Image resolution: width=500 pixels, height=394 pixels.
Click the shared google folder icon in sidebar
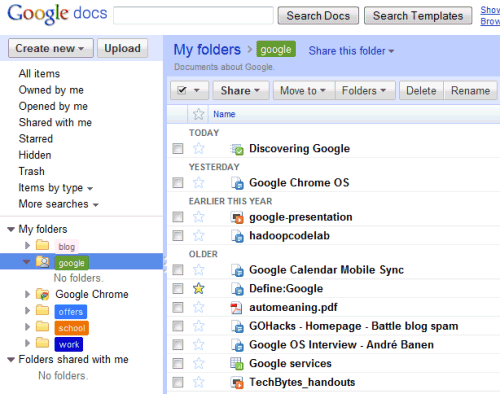point(42,262)
